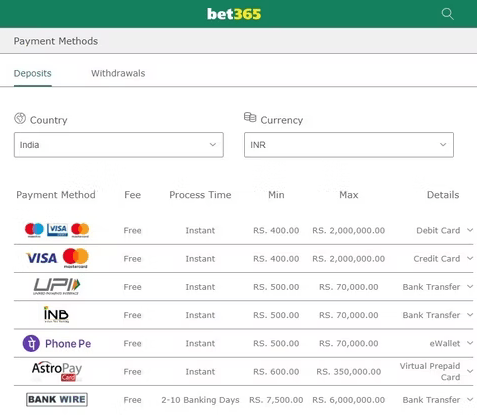Click the eWallet details label

pos(445,343)
